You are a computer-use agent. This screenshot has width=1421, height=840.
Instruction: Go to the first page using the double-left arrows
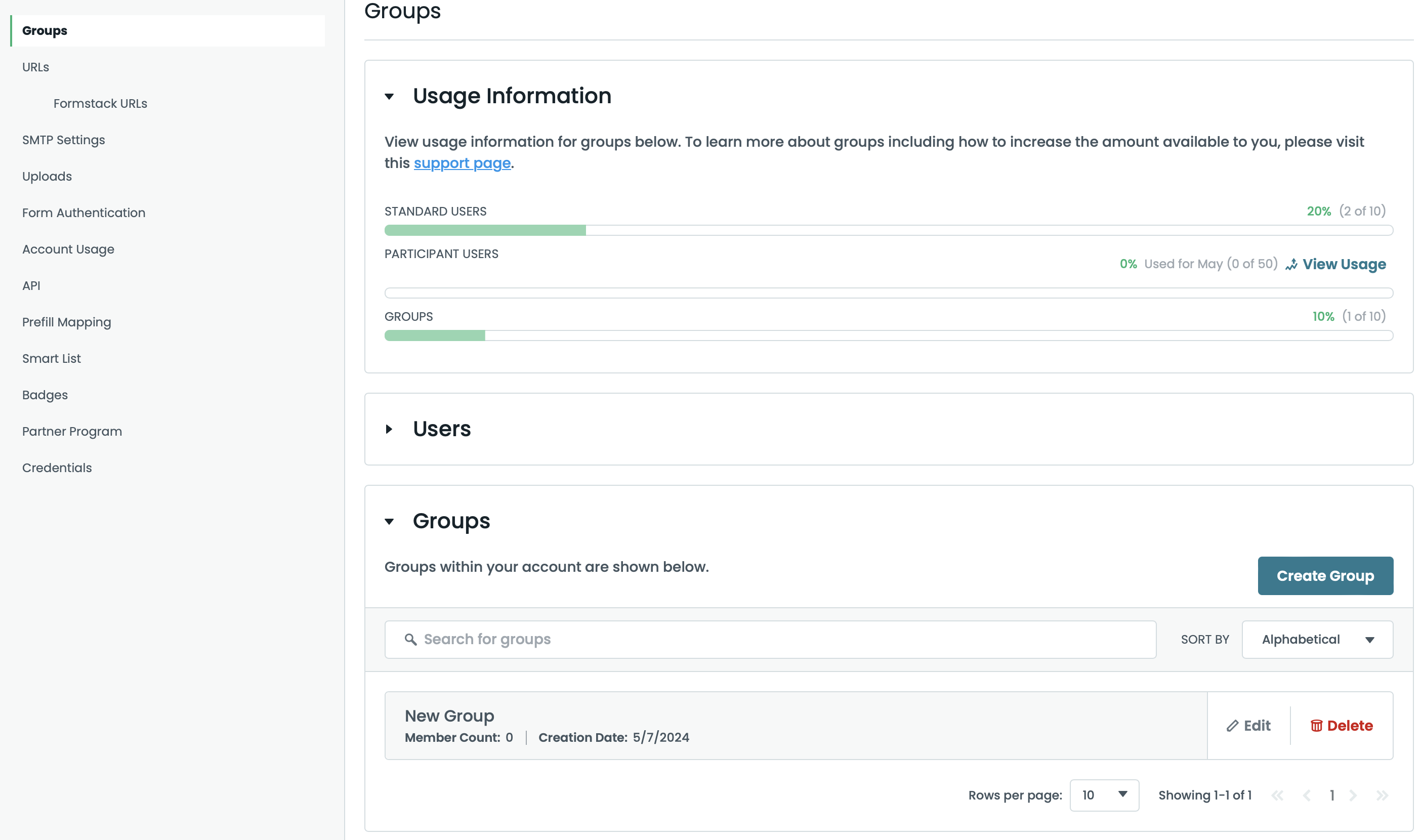pyautogui.click(x=1277, y=795)
